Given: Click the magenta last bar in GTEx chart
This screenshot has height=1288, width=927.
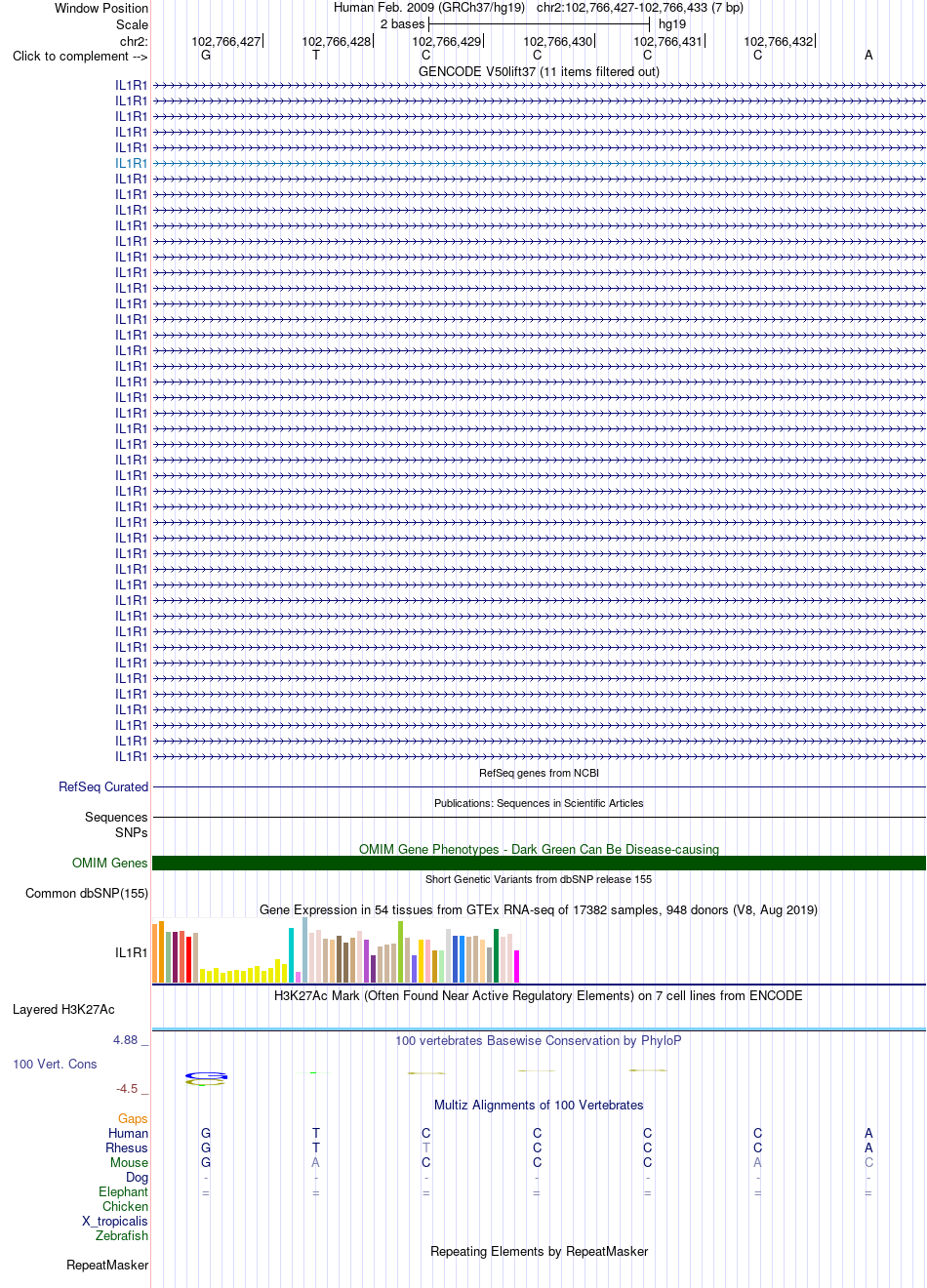Looking at the screenshot, I should click(x=517, y=966).
